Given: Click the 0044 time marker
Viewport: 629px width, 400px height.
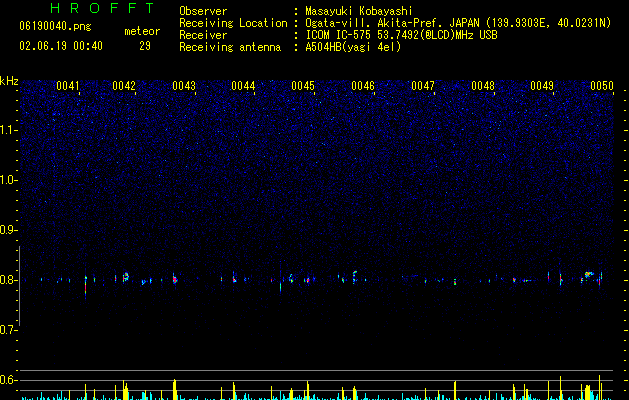Looking at the screenshot, I should point(243,86).
